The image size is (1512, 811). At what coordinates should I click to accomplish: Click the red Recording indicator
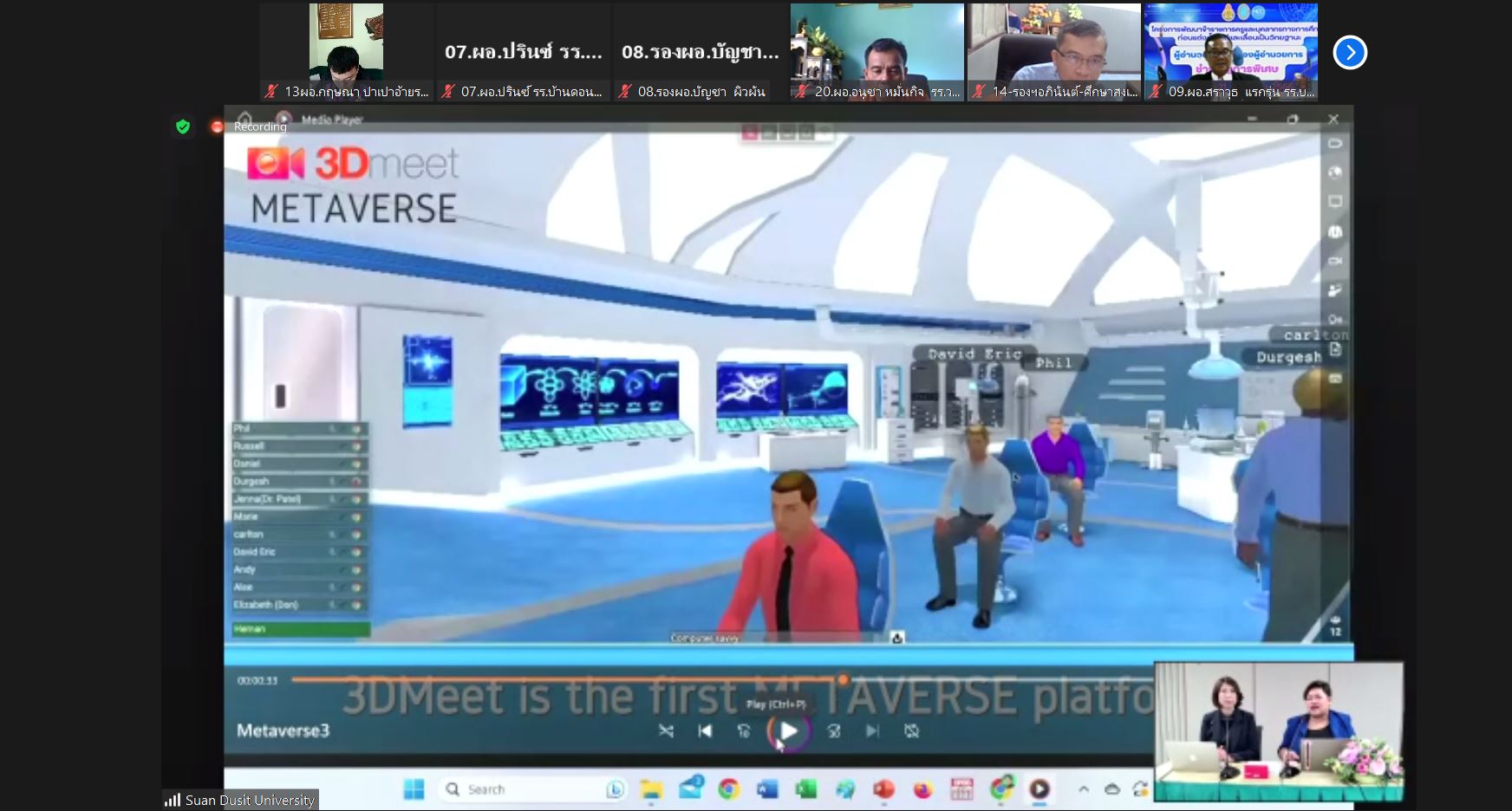(217, 127)
